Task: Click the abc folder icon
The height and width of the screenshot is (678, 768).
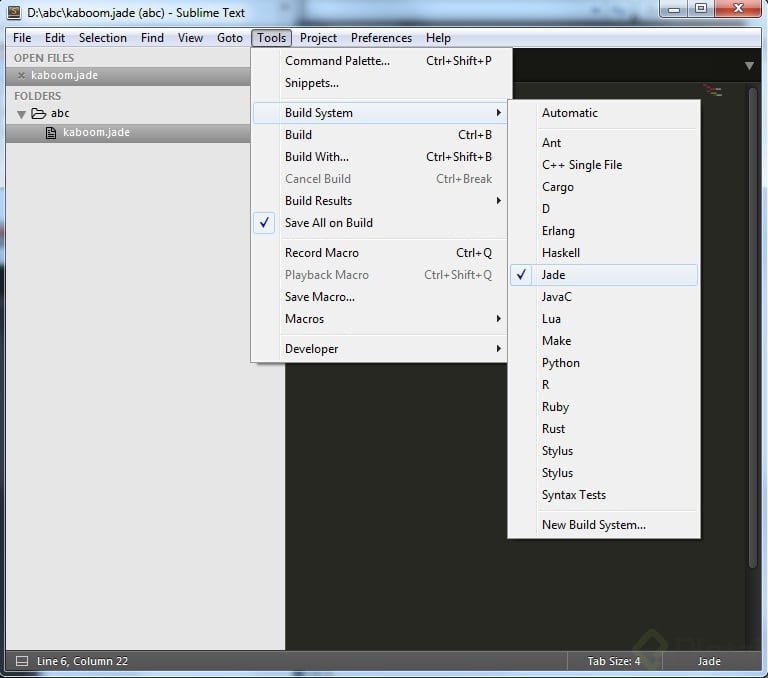Action: [x=38, y=114]
